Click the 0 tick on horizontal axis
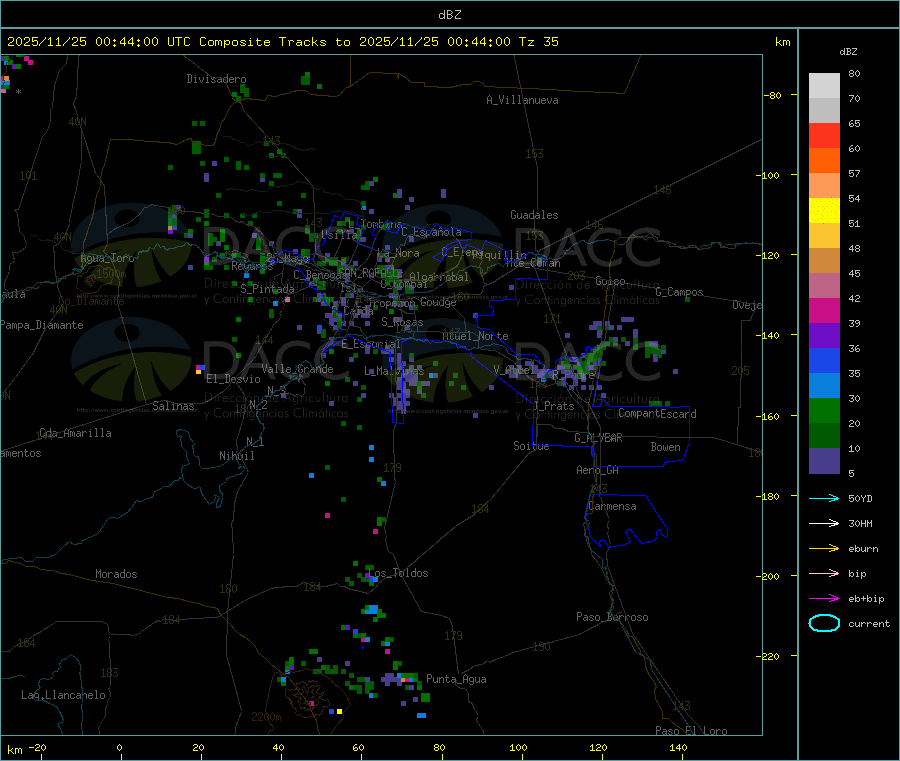Screen dimensions: 900x761 point(119,747)
